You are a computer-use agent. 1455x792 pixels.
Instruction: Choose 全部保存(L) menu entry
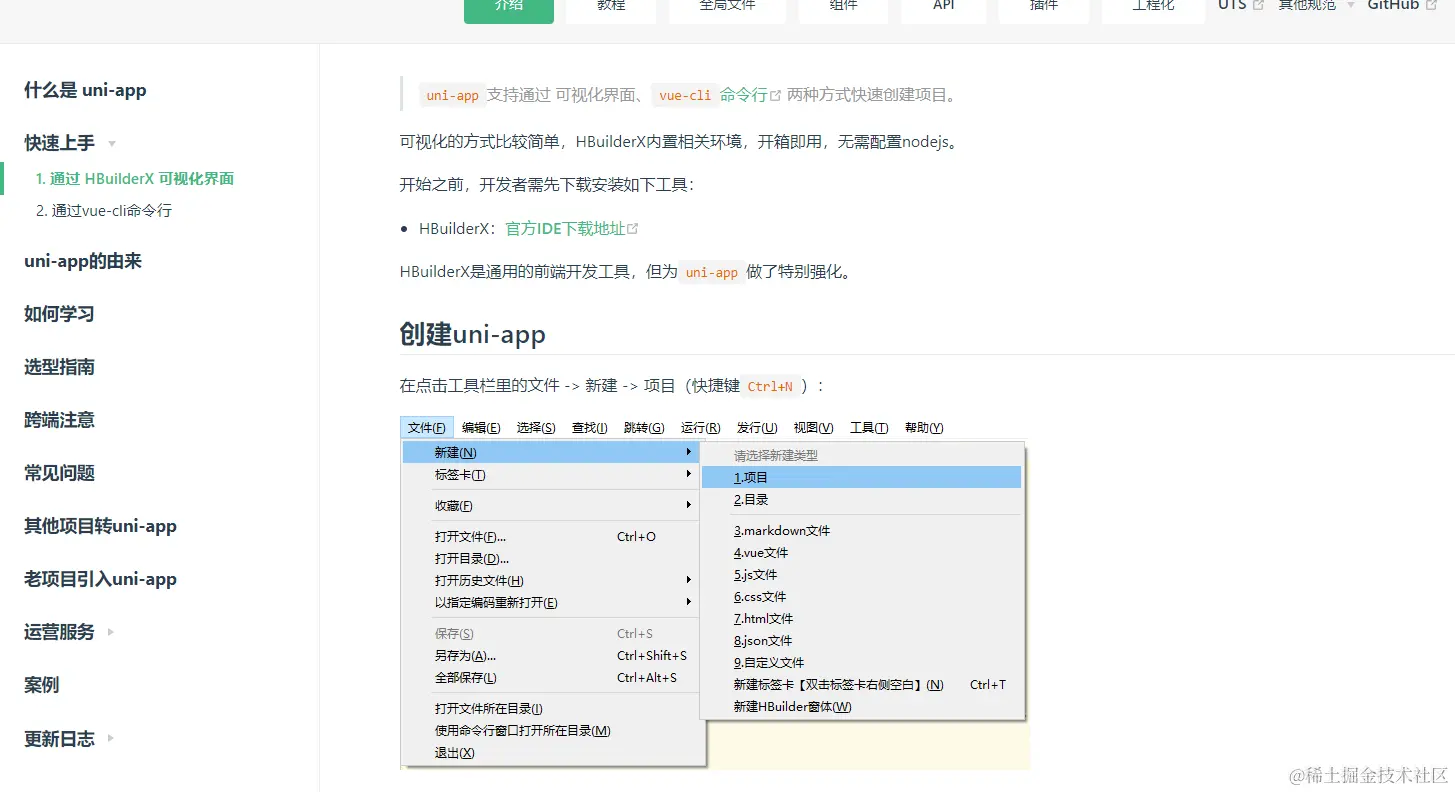pyautogui.click(x=550, y=678)
